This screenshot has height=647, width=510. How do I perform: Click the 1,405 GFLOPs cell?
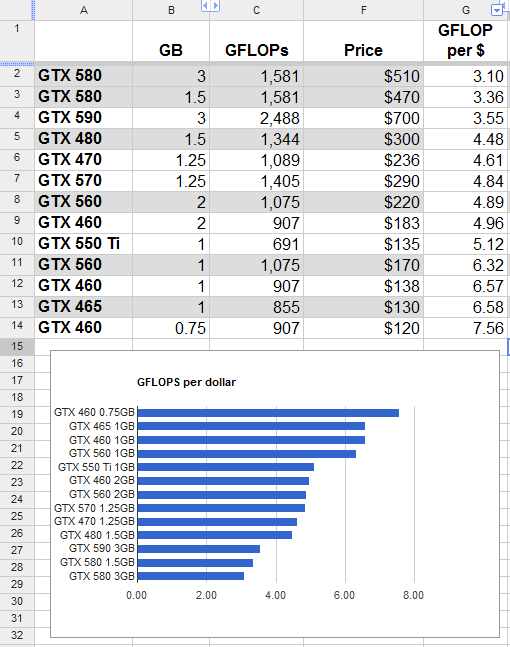point(256,181)
